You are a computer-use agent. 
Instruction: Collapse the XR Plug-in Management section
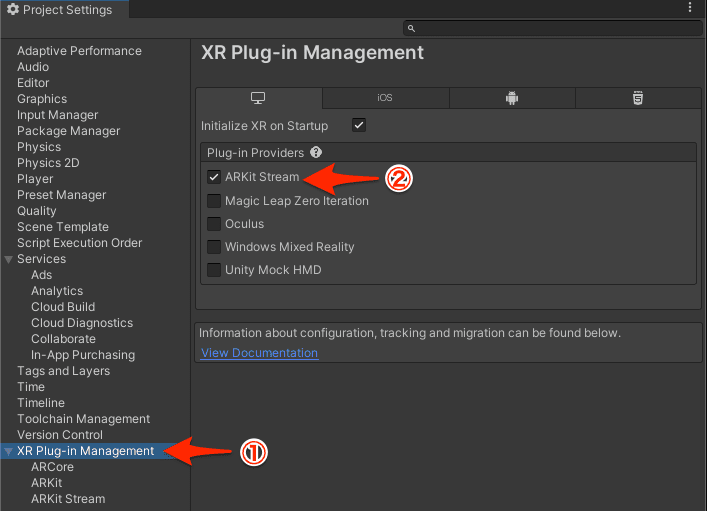[x=8, y=451]
